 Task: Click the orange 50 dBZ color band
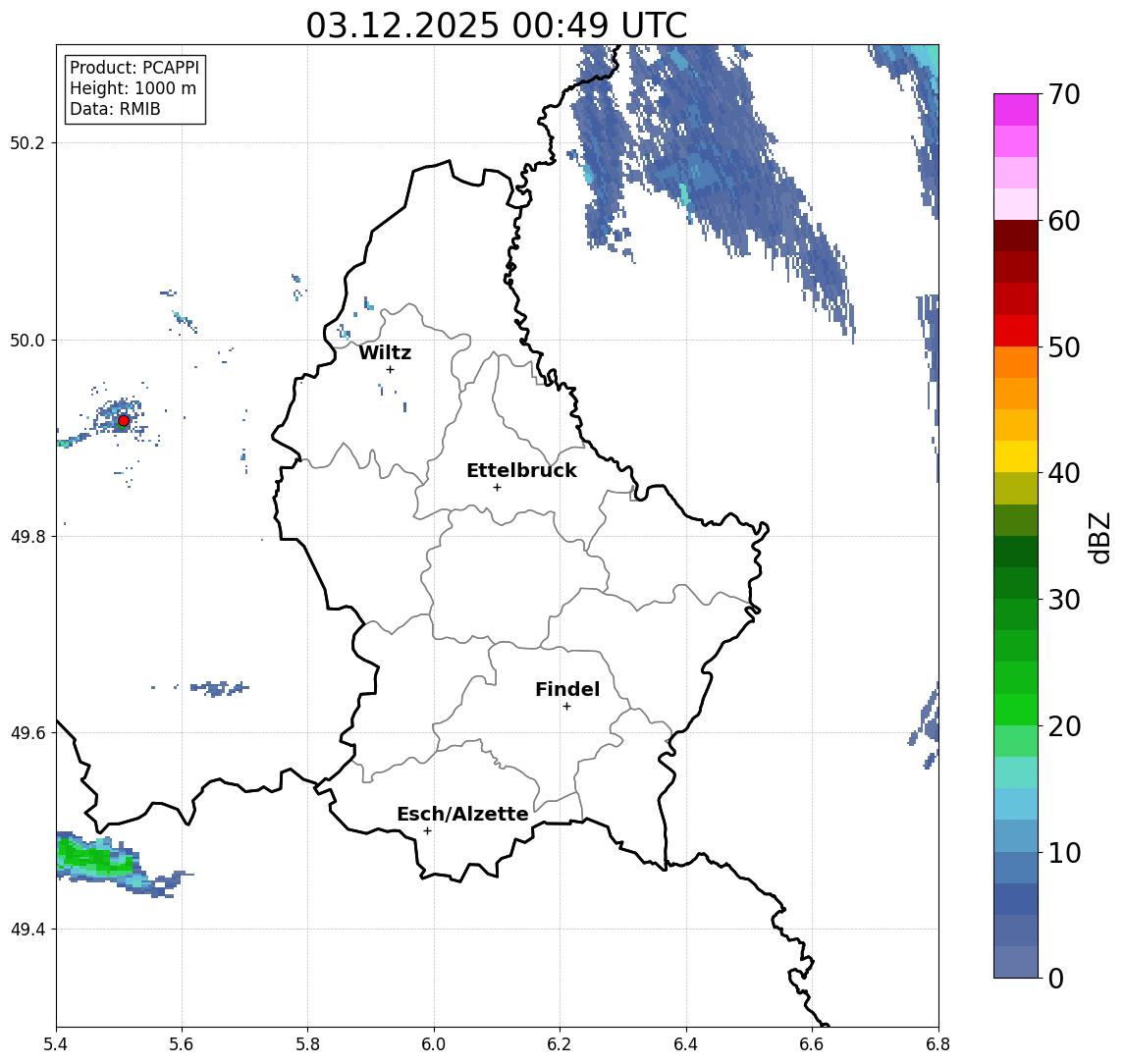tap(1016, 362)
